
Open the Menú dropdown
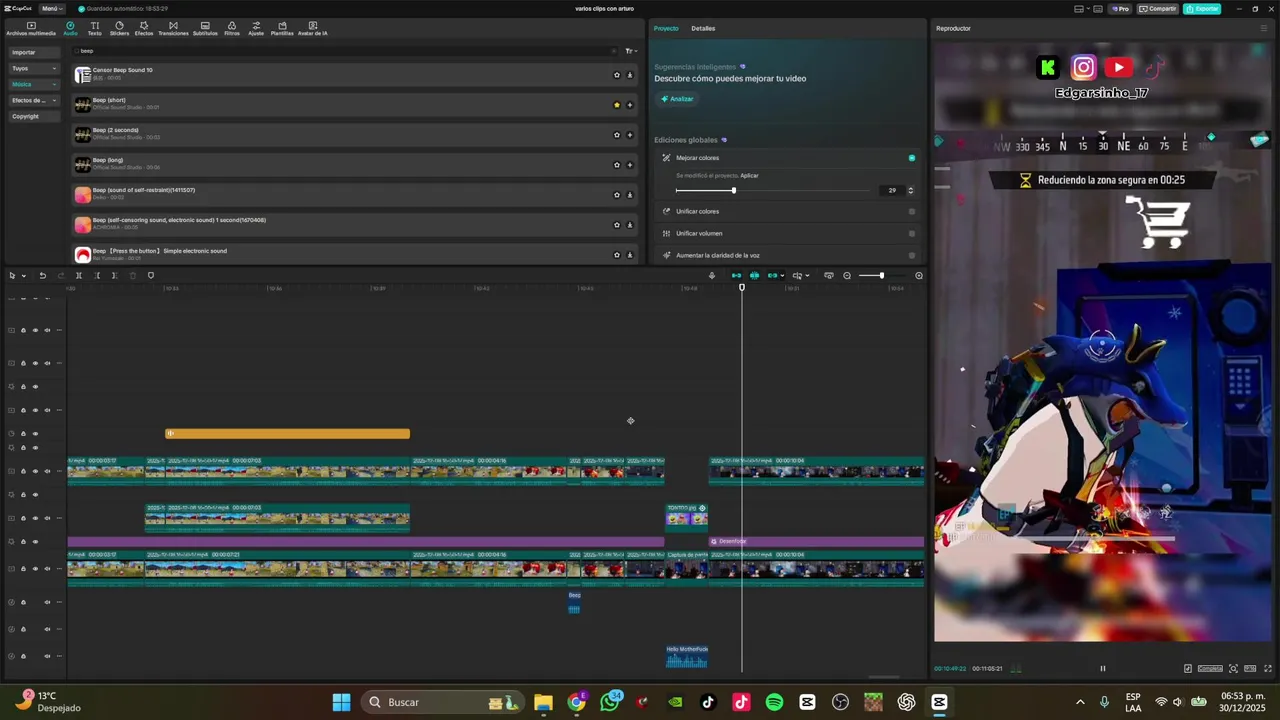coord(51,9)
